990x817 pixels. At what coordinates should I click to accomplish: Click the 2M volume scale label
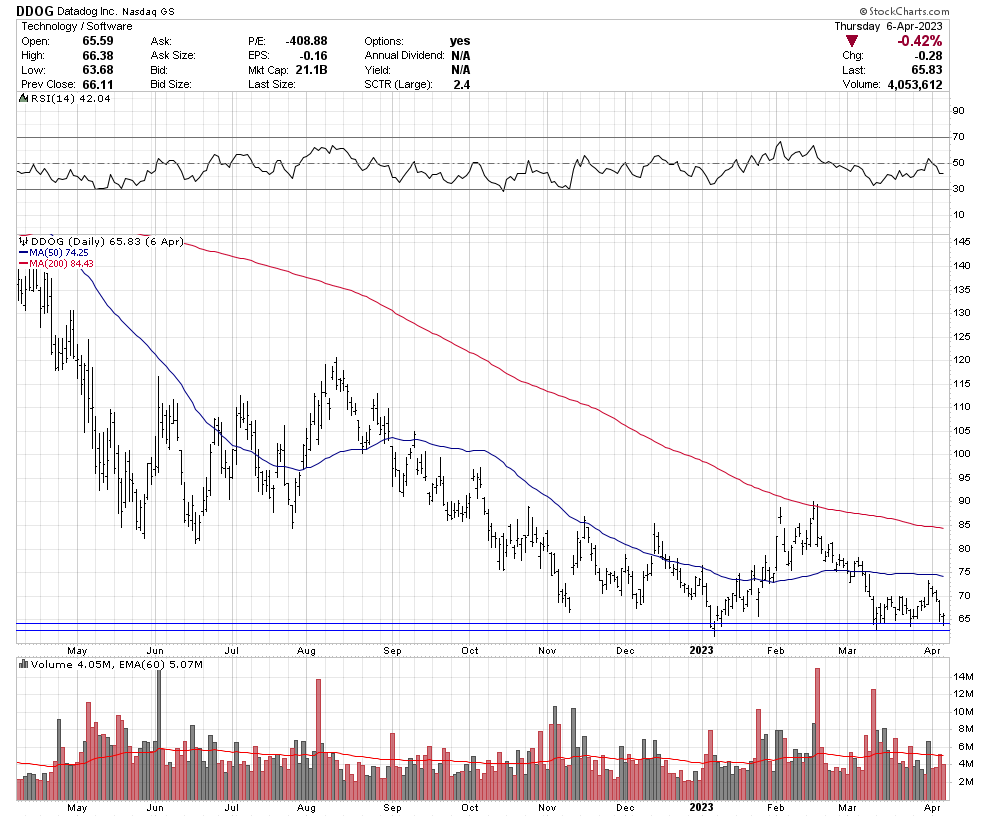966,782
